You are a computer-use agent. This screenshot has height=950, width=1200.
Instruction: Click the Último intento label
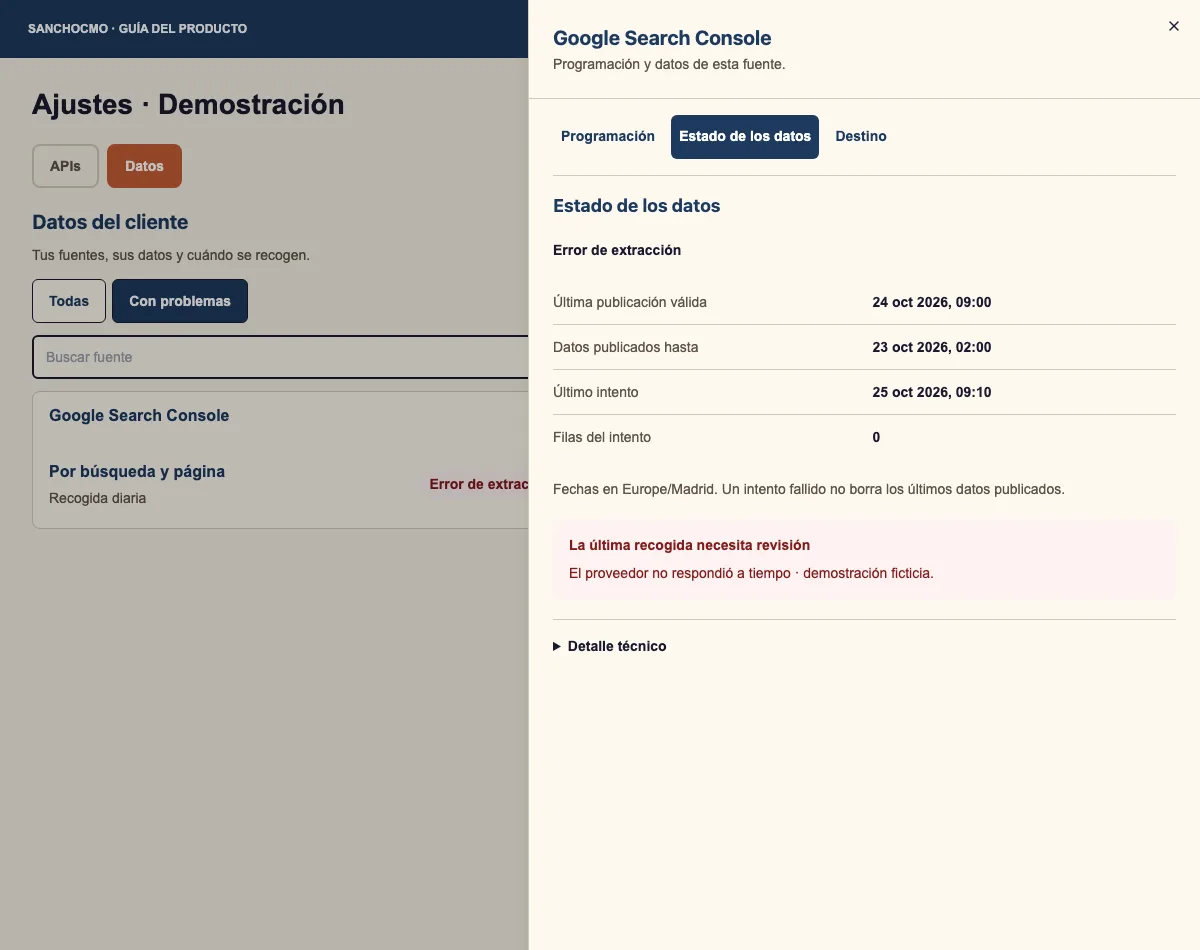click(596, 392)
